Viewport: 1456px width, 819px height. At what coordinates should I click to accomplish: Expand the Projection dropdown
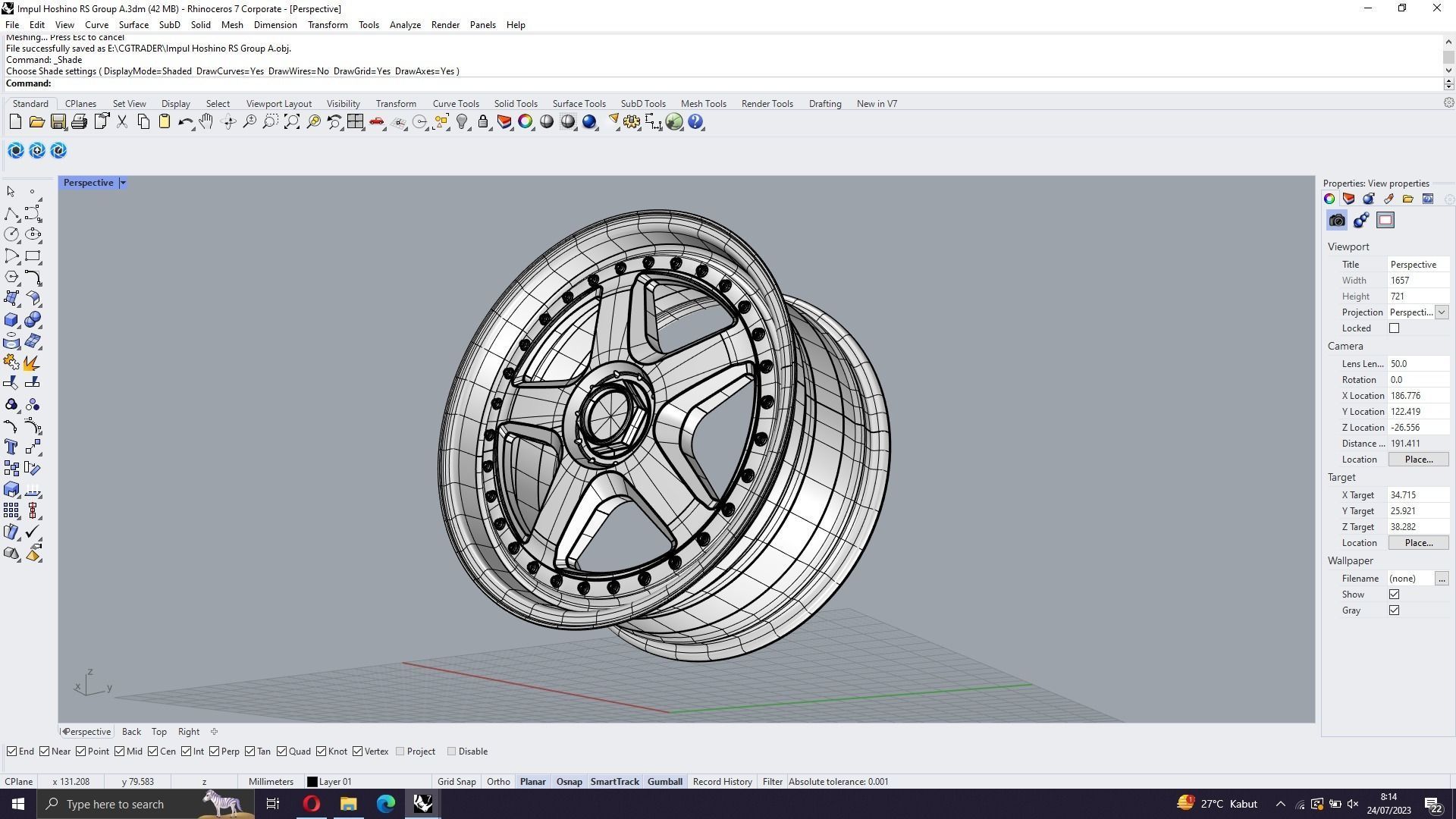point(1441,312)
